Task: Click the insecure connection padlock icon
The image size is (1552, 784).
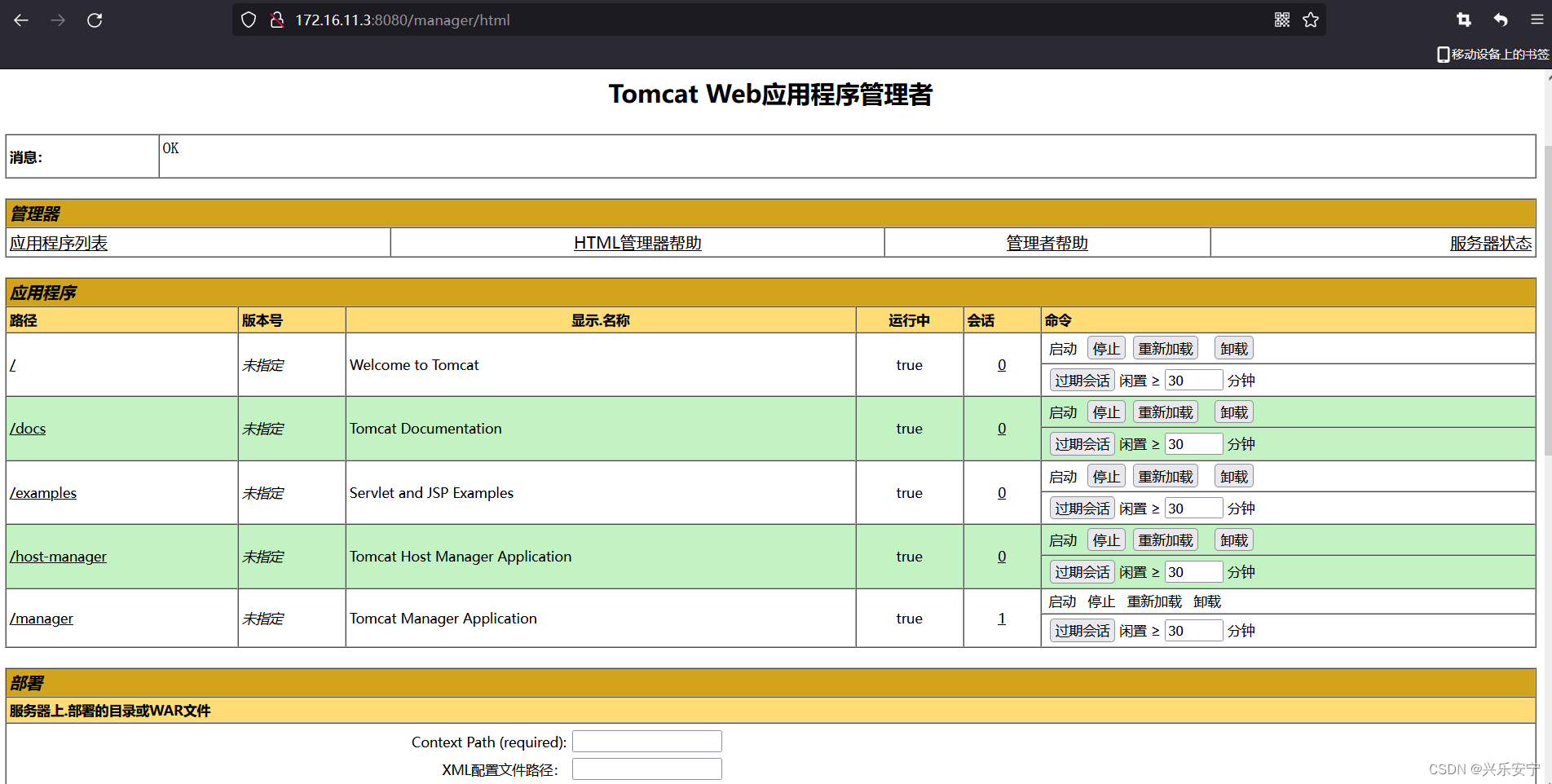Action: 277,20
